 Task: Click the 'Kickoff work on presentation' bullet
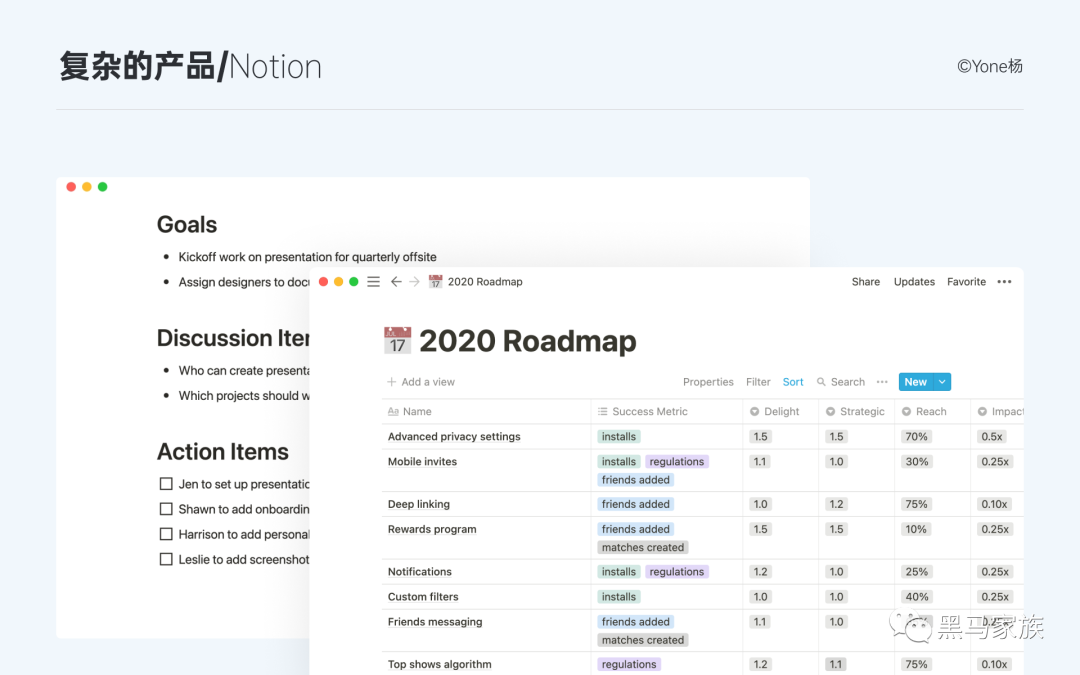pyautogui.click(x=307, y=257)
